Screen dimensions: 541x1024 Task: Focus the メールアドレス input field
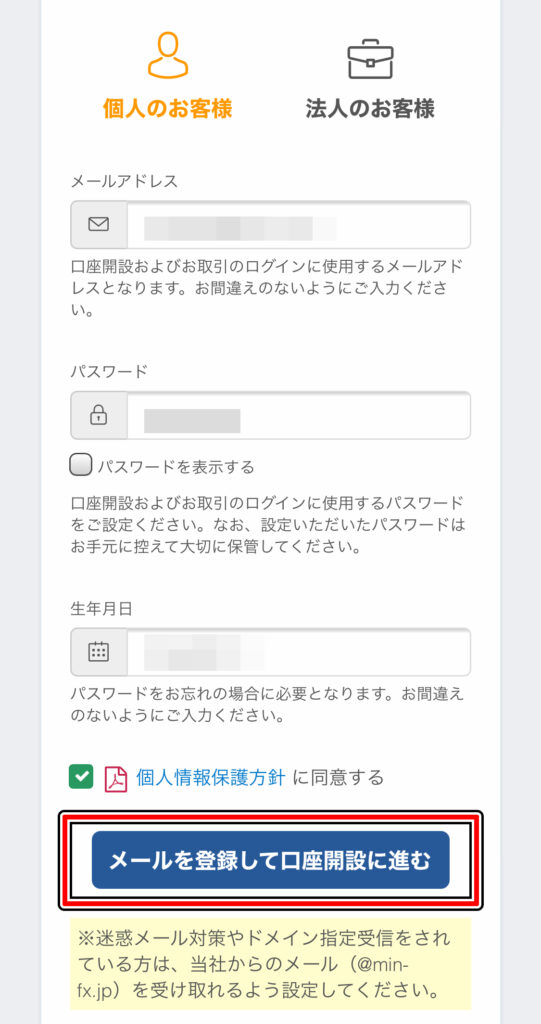coord(299,225)
